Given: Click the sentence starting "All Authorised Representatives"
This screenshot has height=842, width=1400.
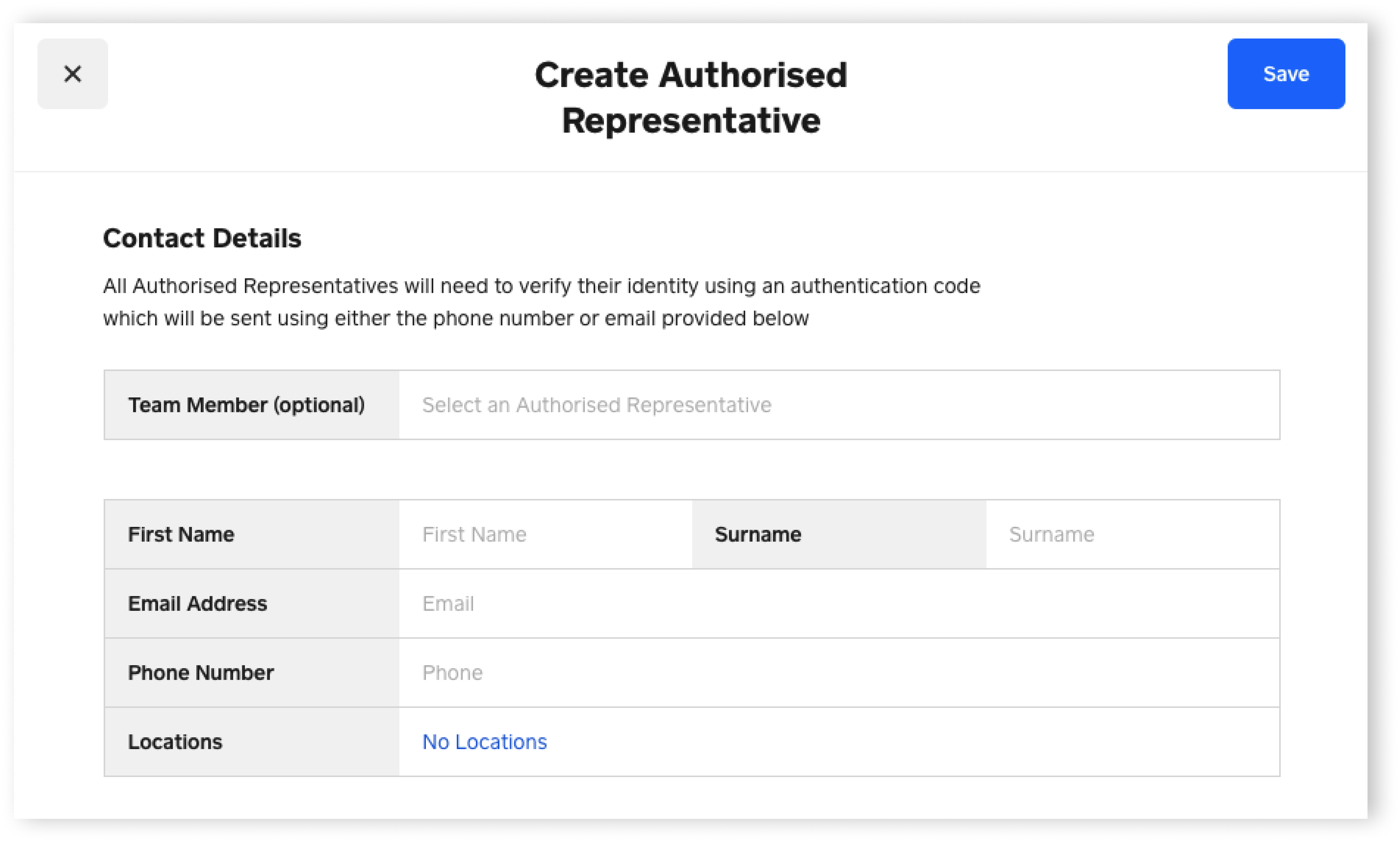Looking at the screenshot, I should (x=541, y=286).
